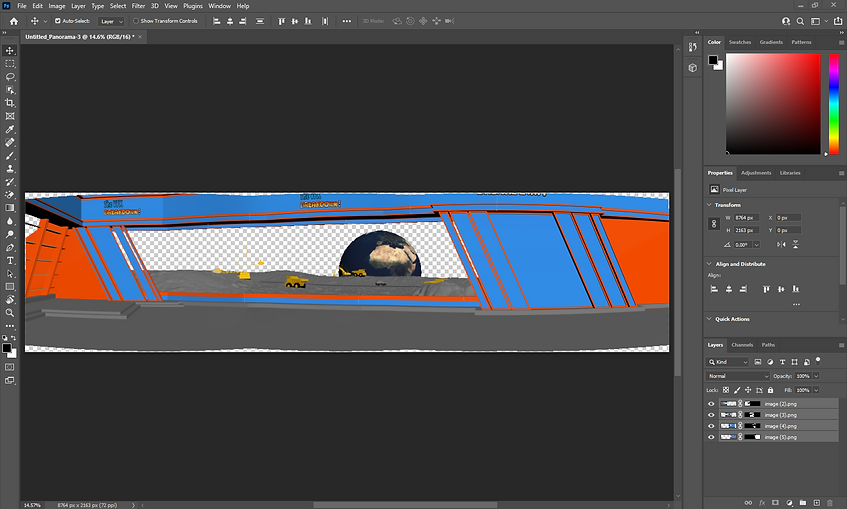This screenshot has height=509, width=847.
Task: Choose the Horizontal Type tool
Action: click(x=10, y=260)
